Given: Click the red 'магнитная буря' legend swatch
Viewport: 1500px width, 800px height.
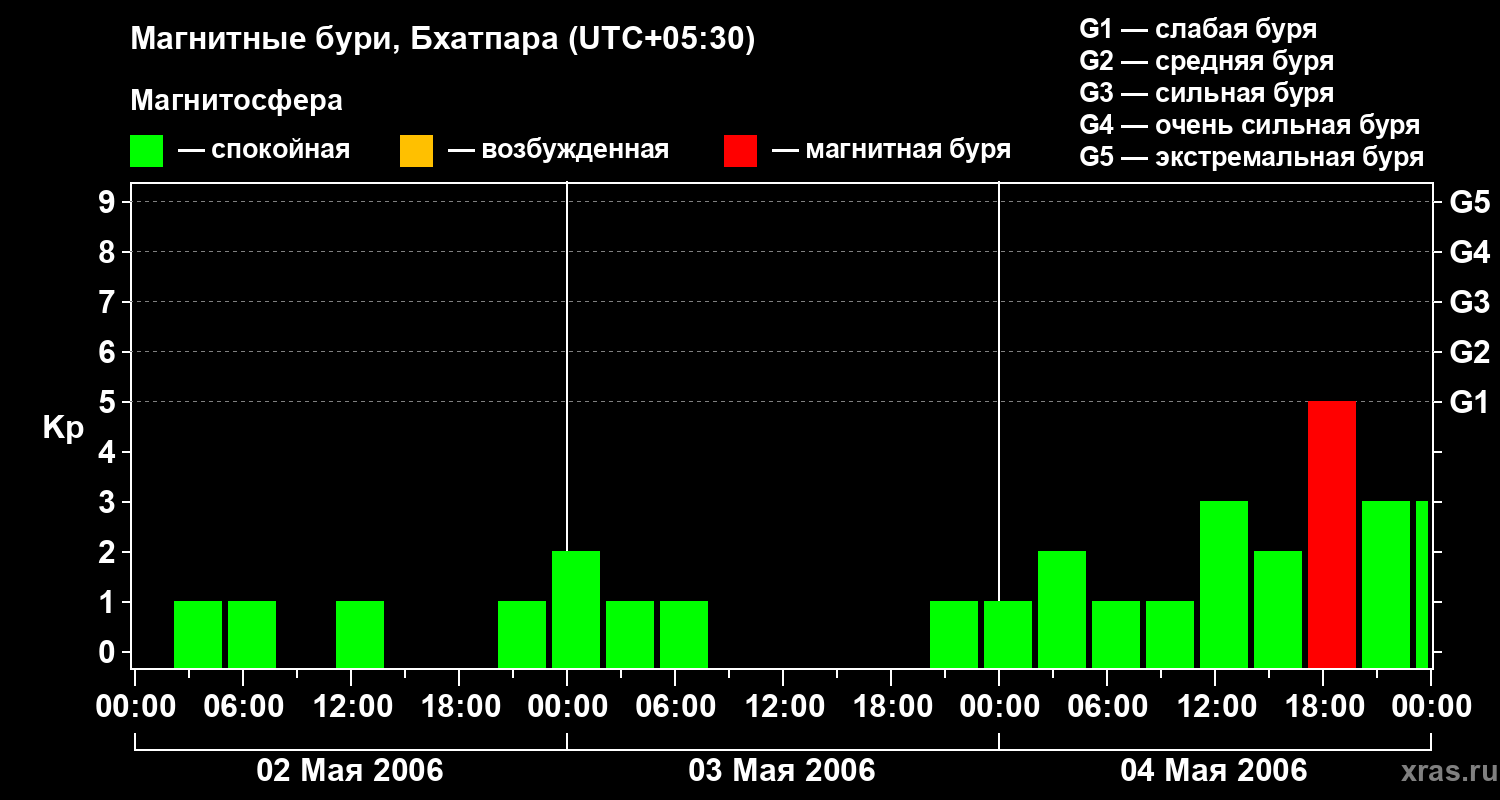Looking at the screenshot, I should click(x=740, y=151).
